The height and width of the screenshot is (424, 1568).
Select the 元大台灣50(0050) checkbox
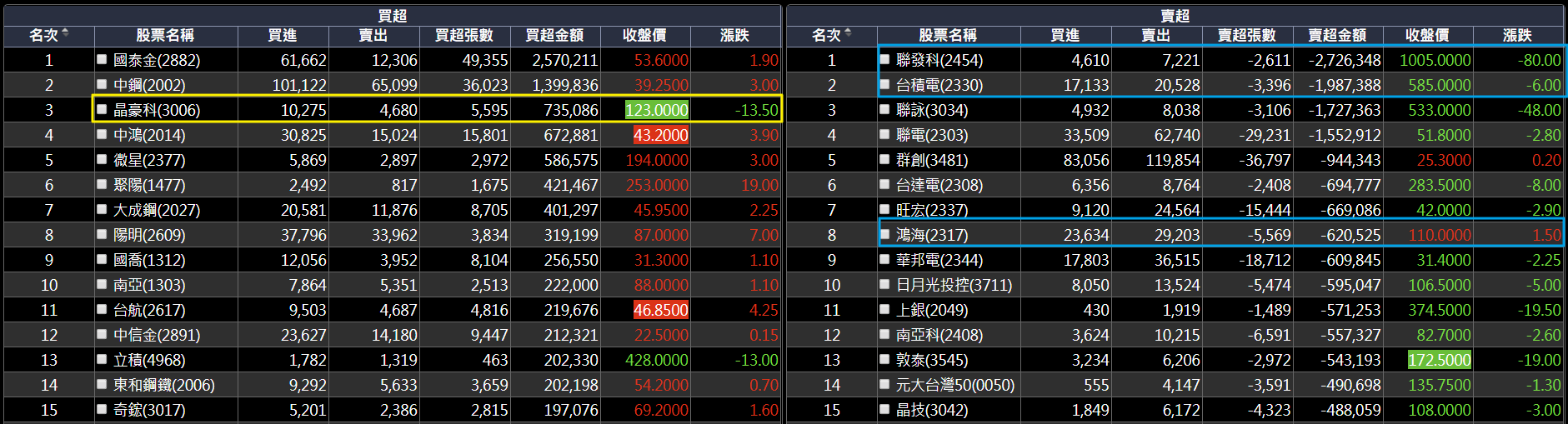(x=884, y=384)
